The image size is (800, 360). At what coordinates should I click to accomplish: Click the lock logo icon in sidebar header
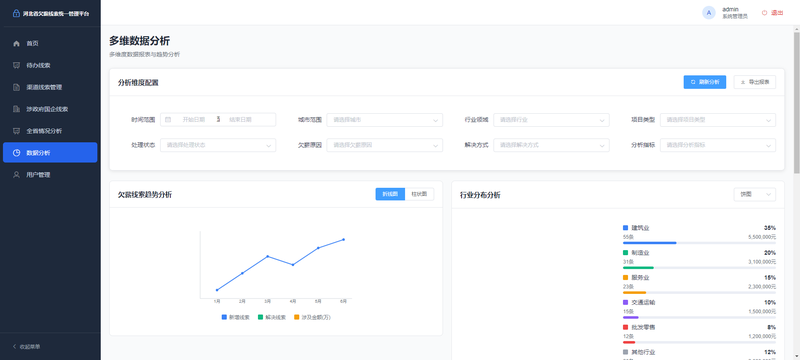[16, 13]
